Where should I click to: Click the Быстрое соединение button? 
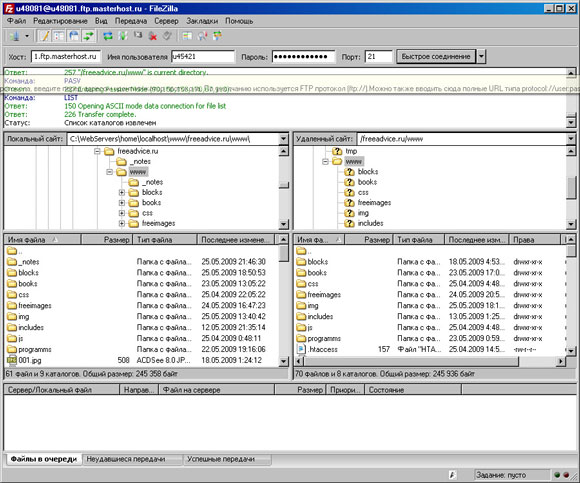coord(436,57)
